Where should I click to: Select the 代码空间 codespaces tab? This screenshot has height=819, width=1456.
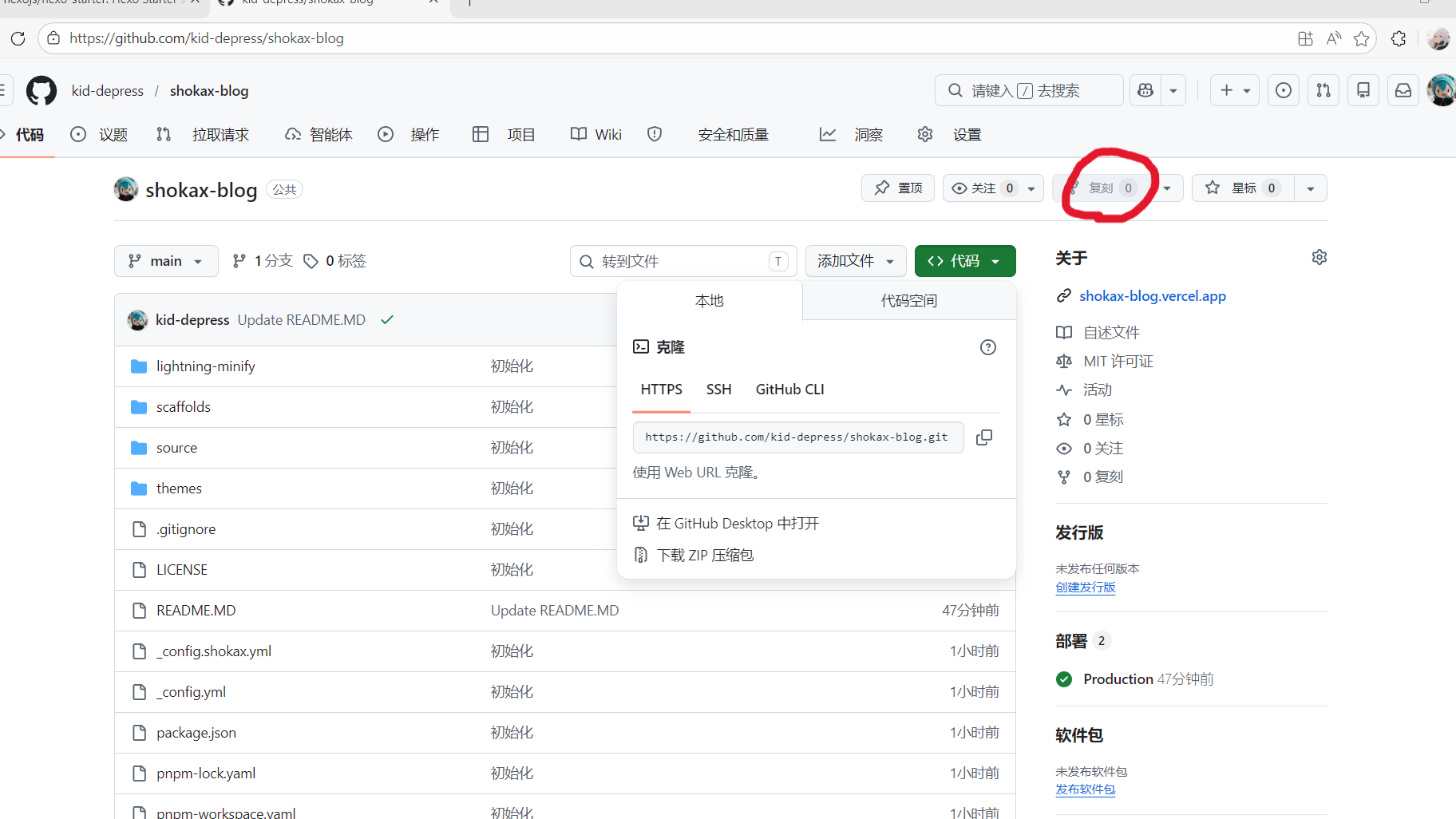pyautogui.click(x=909, y=301)
